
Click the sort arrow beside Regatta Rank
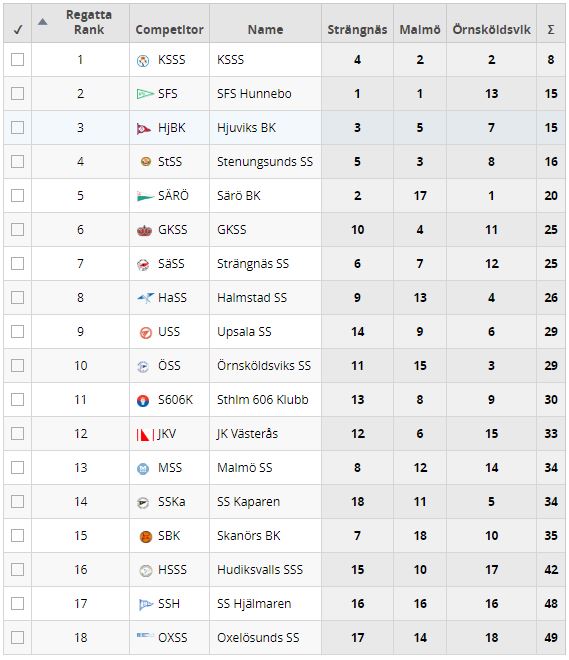pos(43,22)
